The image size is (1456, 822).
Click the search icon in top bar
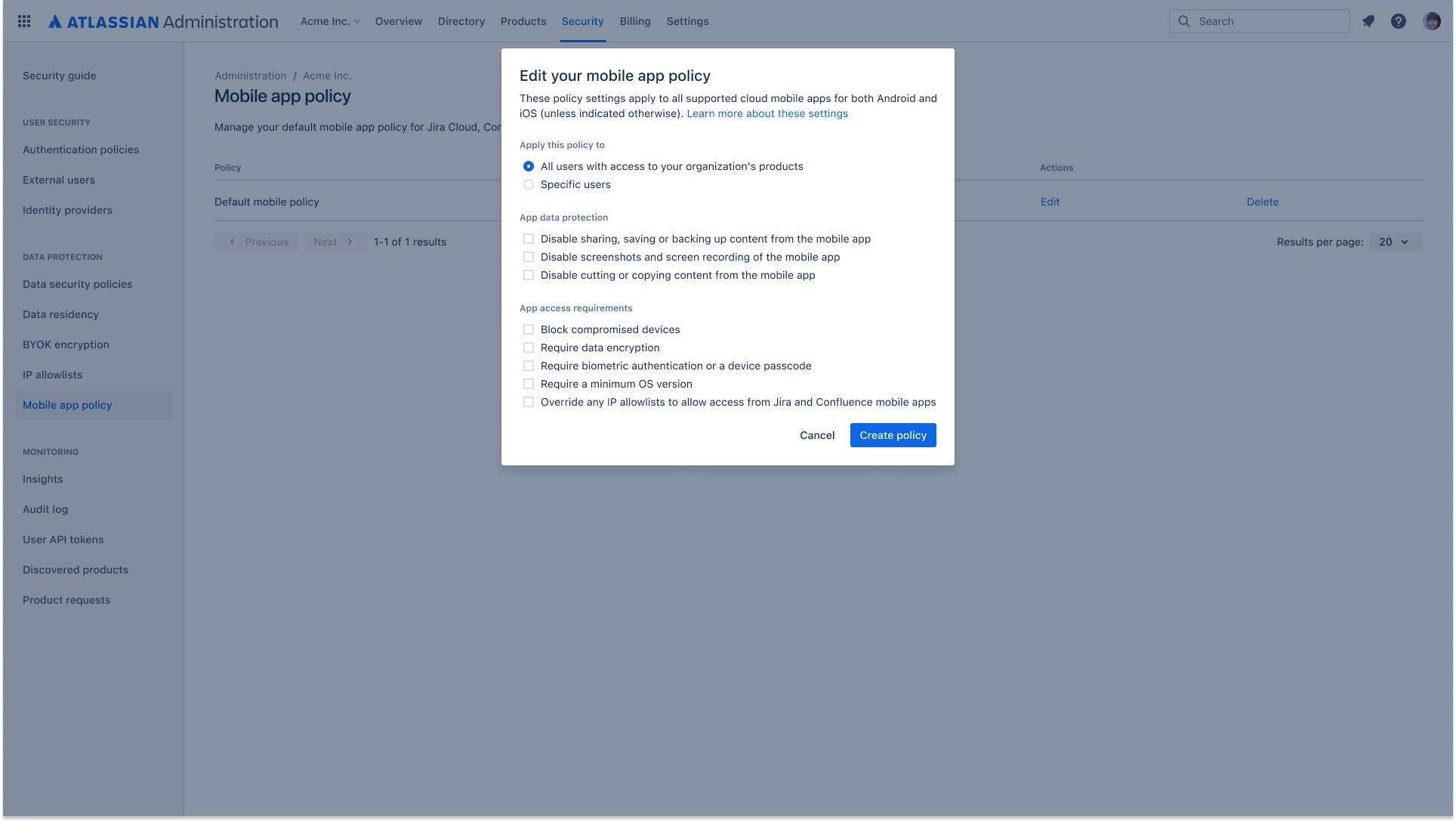[x=1183, y=21]
